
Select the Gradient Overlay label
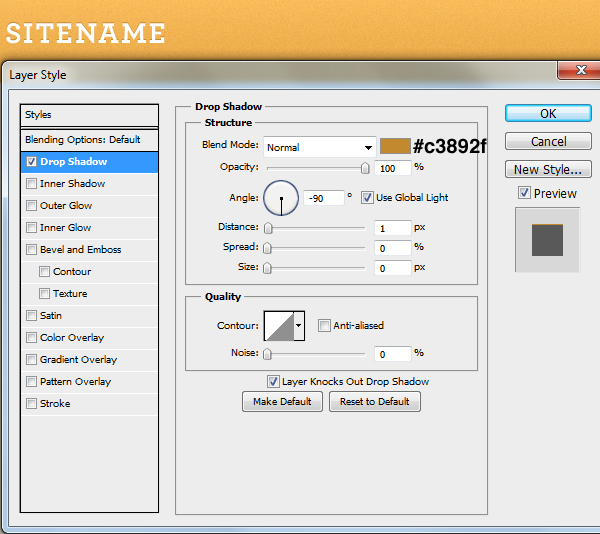coord(78,360)
